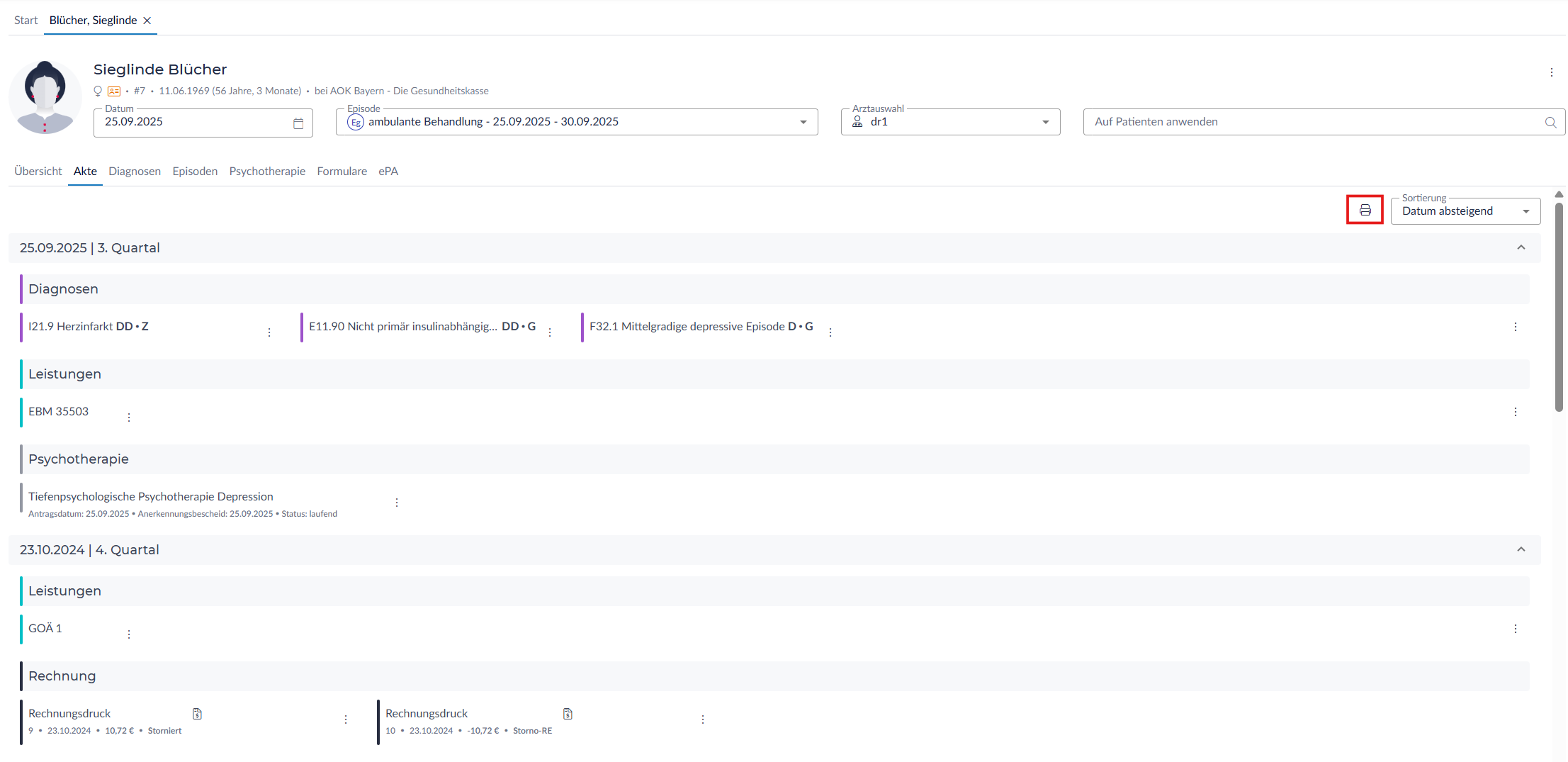The width and height of the screenshot is (1568, 762).
Task: Click the insurance card icon below patient name
Action: coord(113,91)
